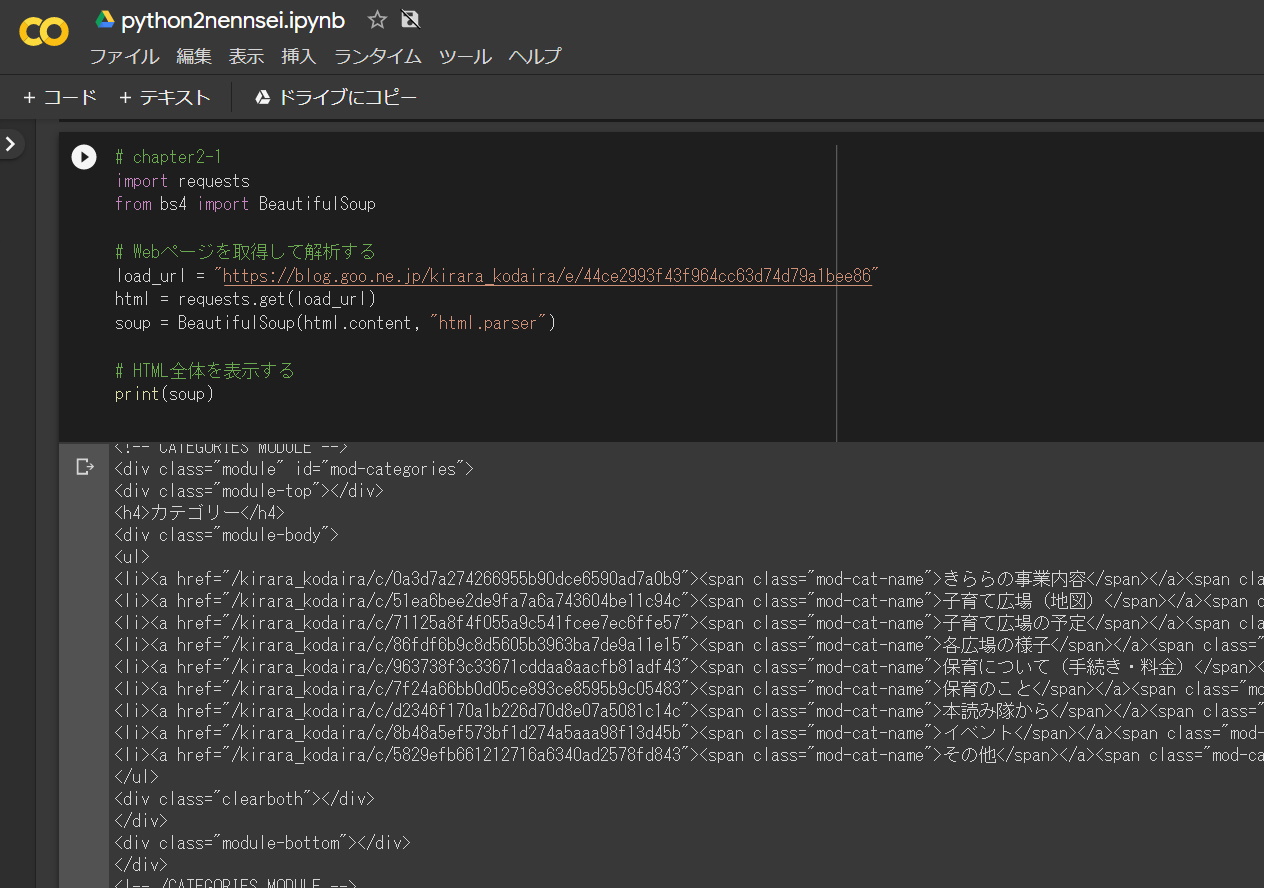Click the plus icon on +コード
1264x888 pixels.
coord(28,97)
